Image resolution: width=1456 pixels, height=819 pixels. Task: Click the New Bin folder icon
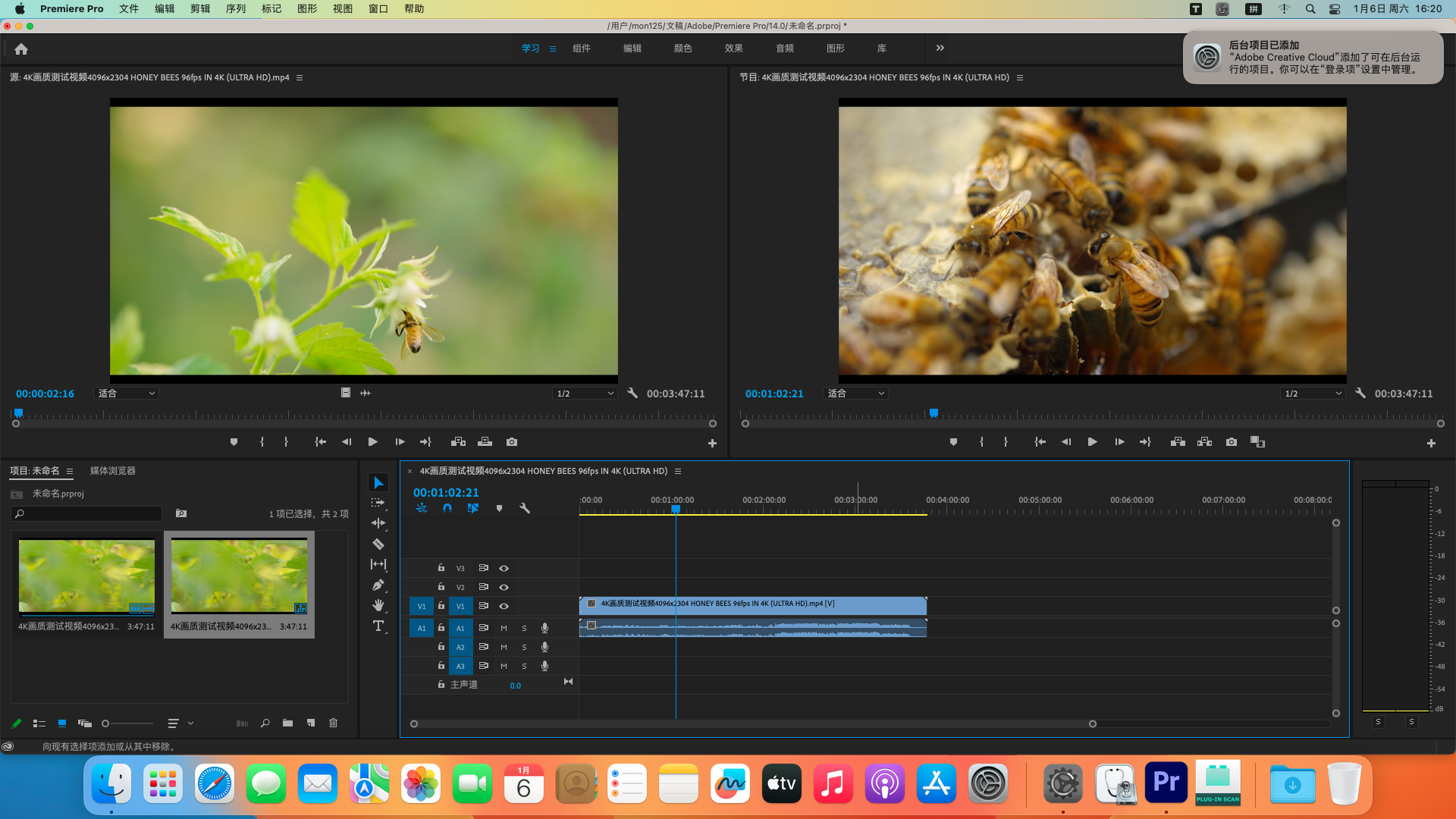(287, 723)
